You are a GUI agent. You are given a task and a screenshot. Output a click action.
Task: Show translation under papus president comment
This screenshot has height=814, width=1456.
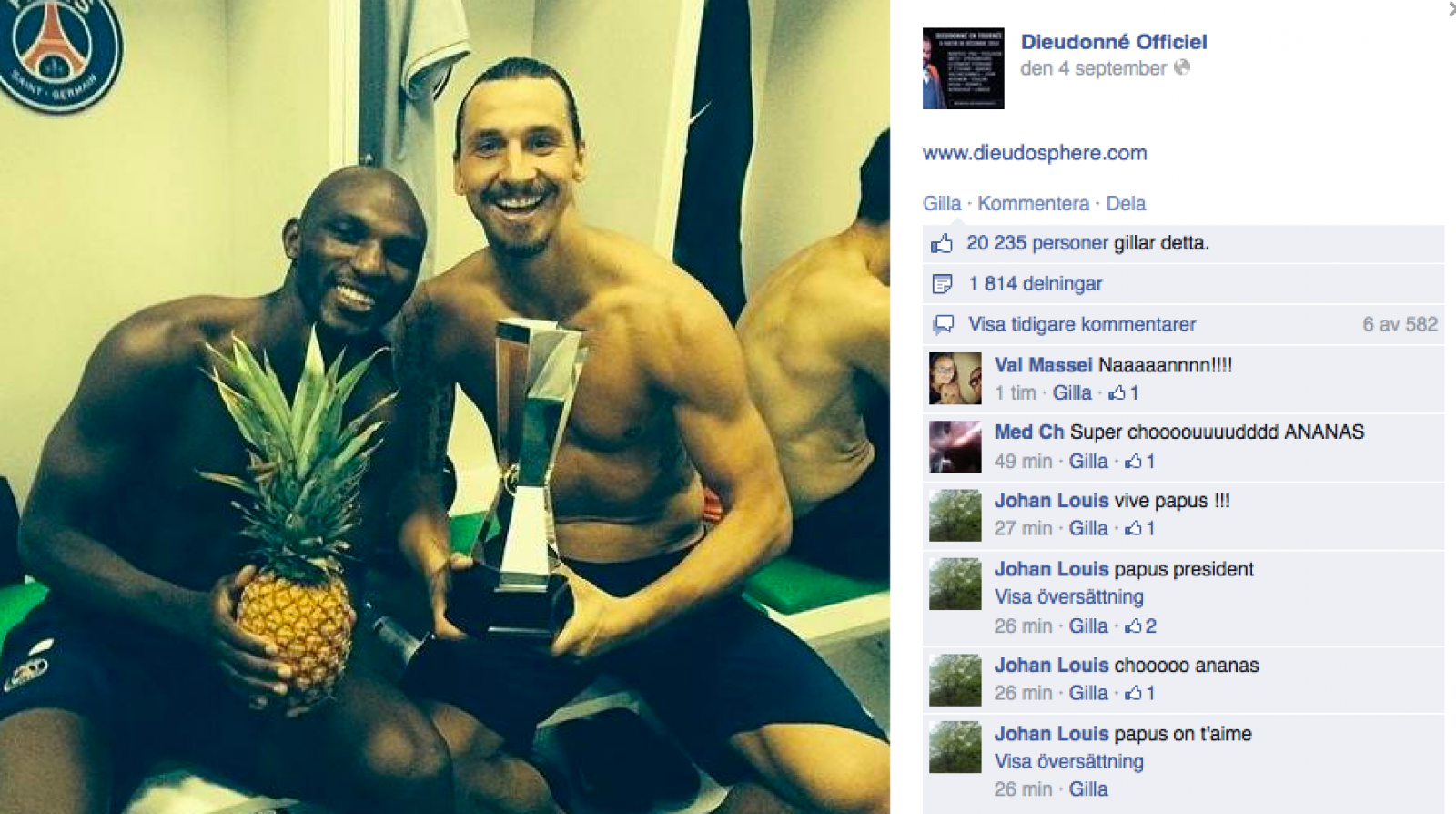point(1068,596)
